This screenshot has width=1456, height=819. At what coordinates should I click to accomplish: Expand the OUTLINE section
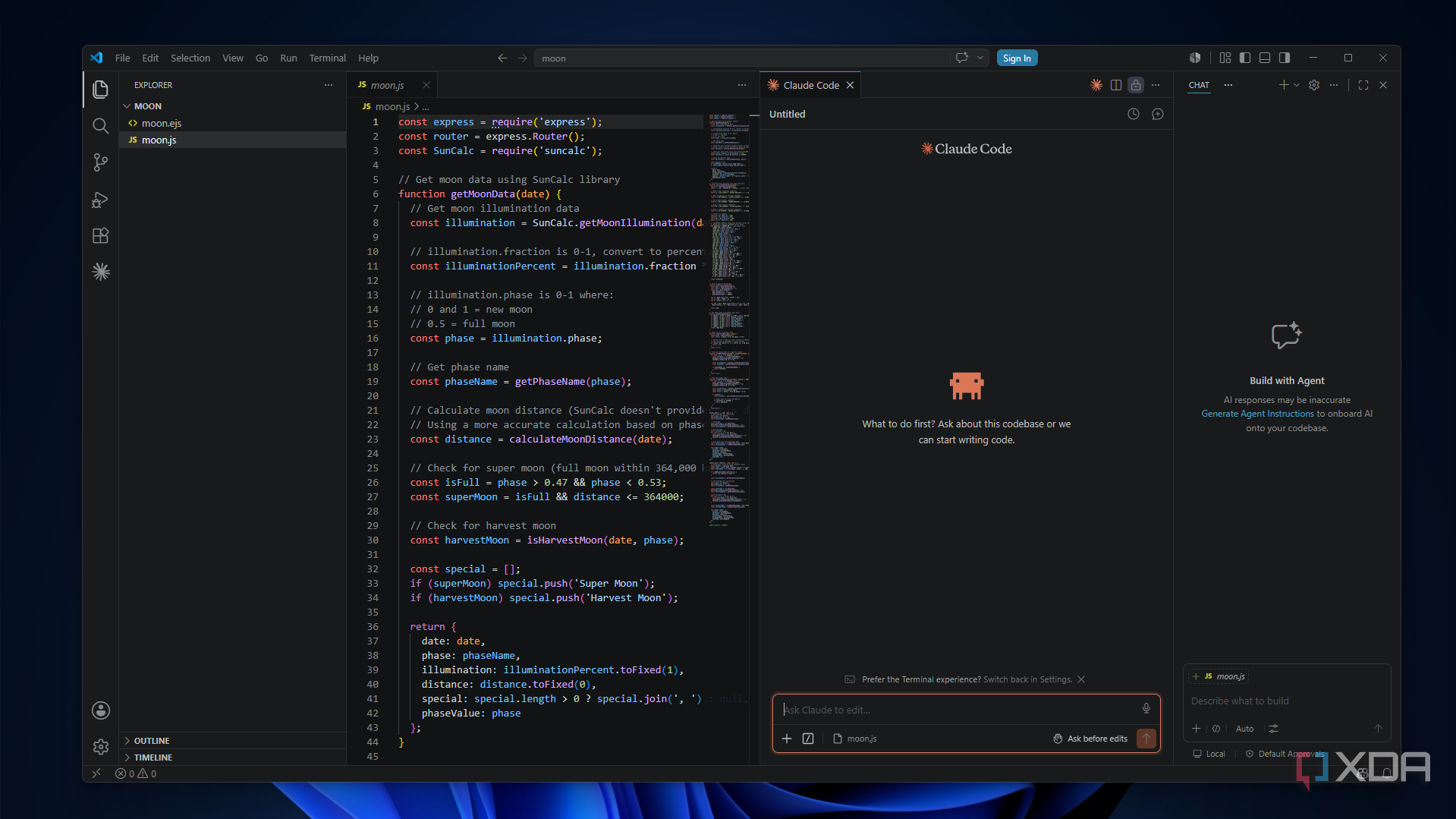[232, 741]
